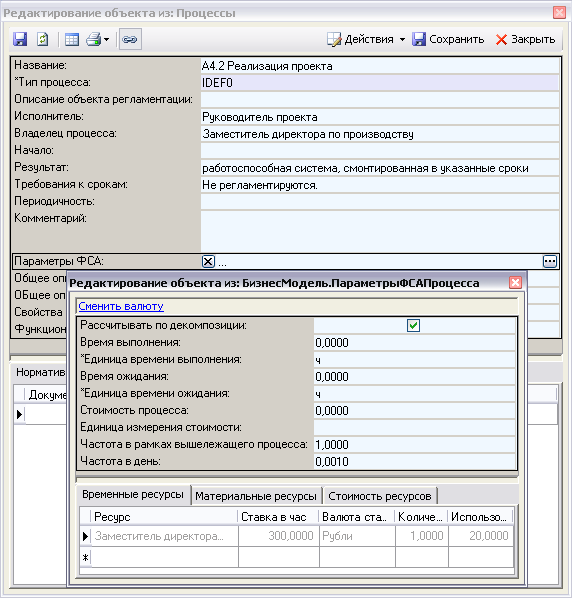This screenshot has height=598, width=572.
Task: Click the Время выполнения value field
Action: 414,342
